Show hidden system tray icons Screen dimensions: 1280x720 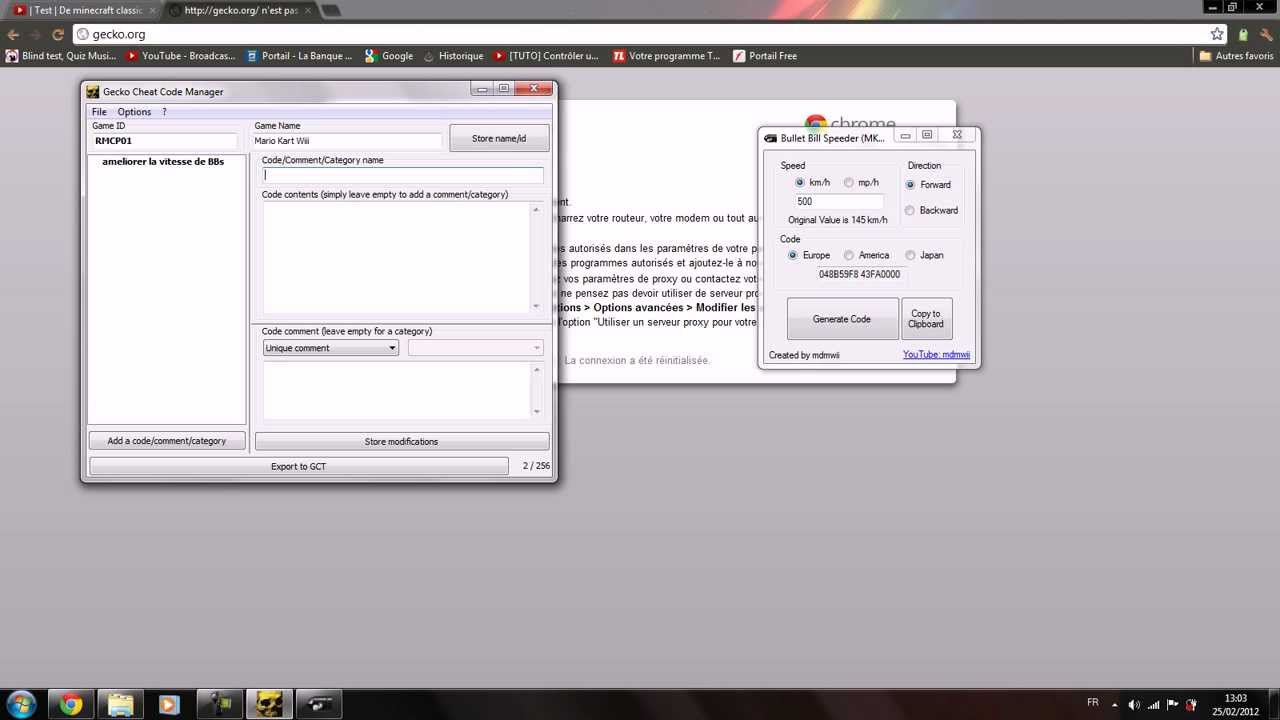1114,704
